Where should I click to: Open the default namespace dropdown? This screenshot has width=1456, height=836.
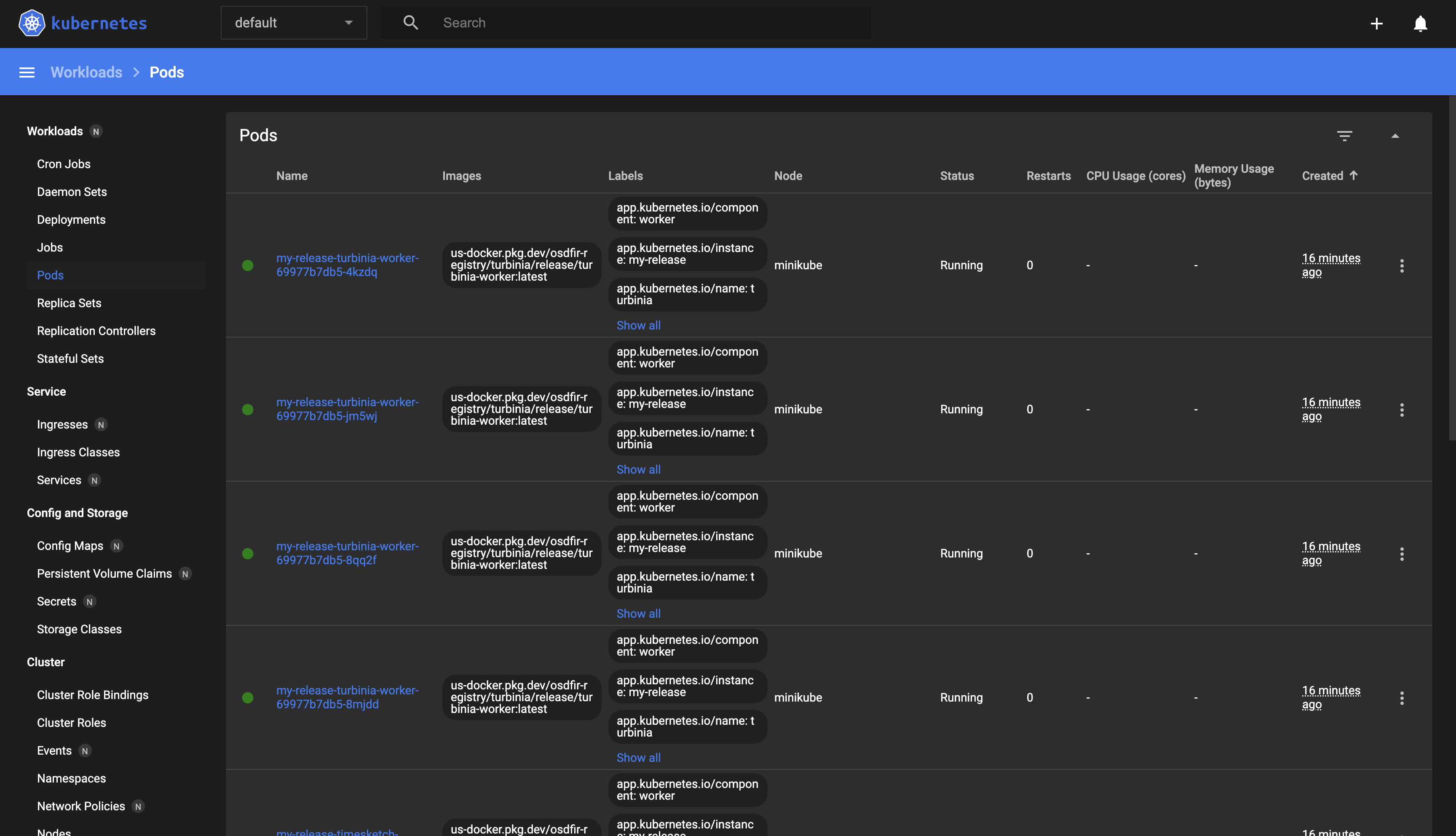294,23
